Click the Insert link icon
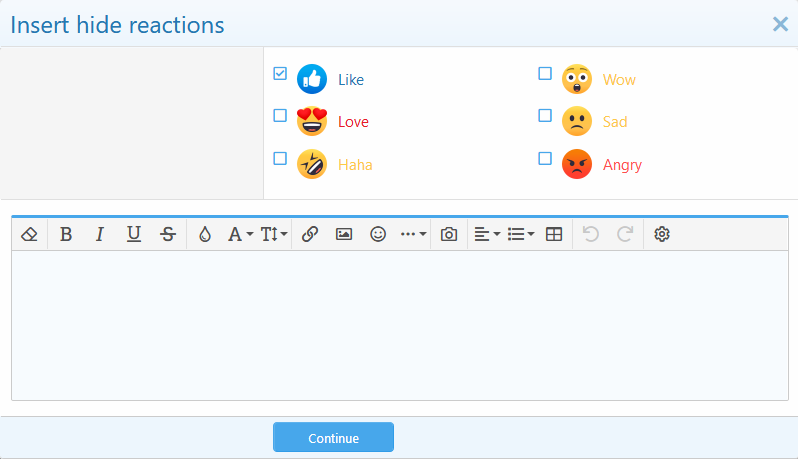 [310, 234]
